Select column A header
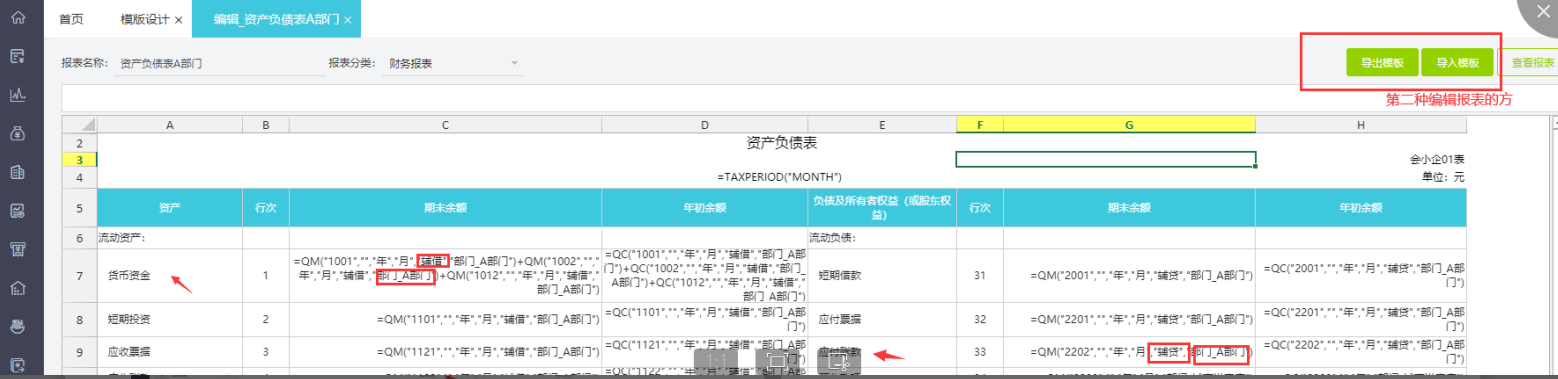 [169, 124]
